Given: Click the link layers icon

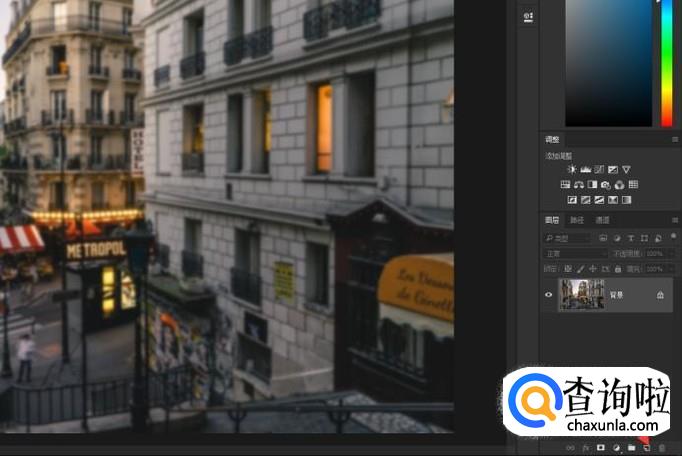Looking at the screenshot, I should [x=570, y=448].
